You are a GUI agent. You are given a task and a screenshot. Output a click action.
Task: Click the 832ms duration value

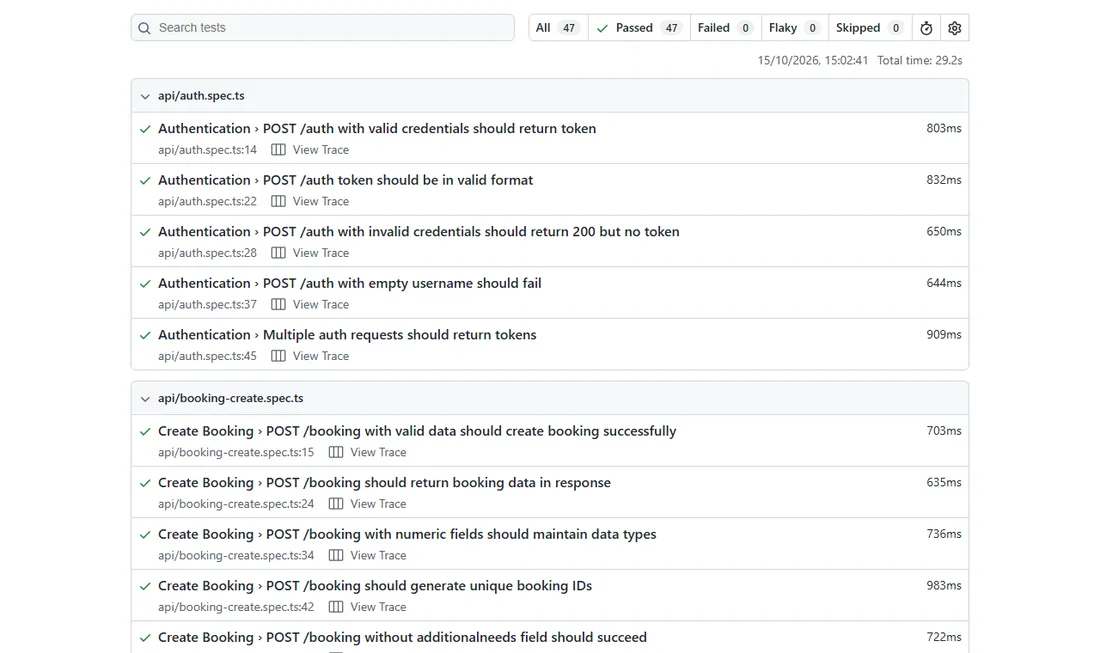click(944, 180)
